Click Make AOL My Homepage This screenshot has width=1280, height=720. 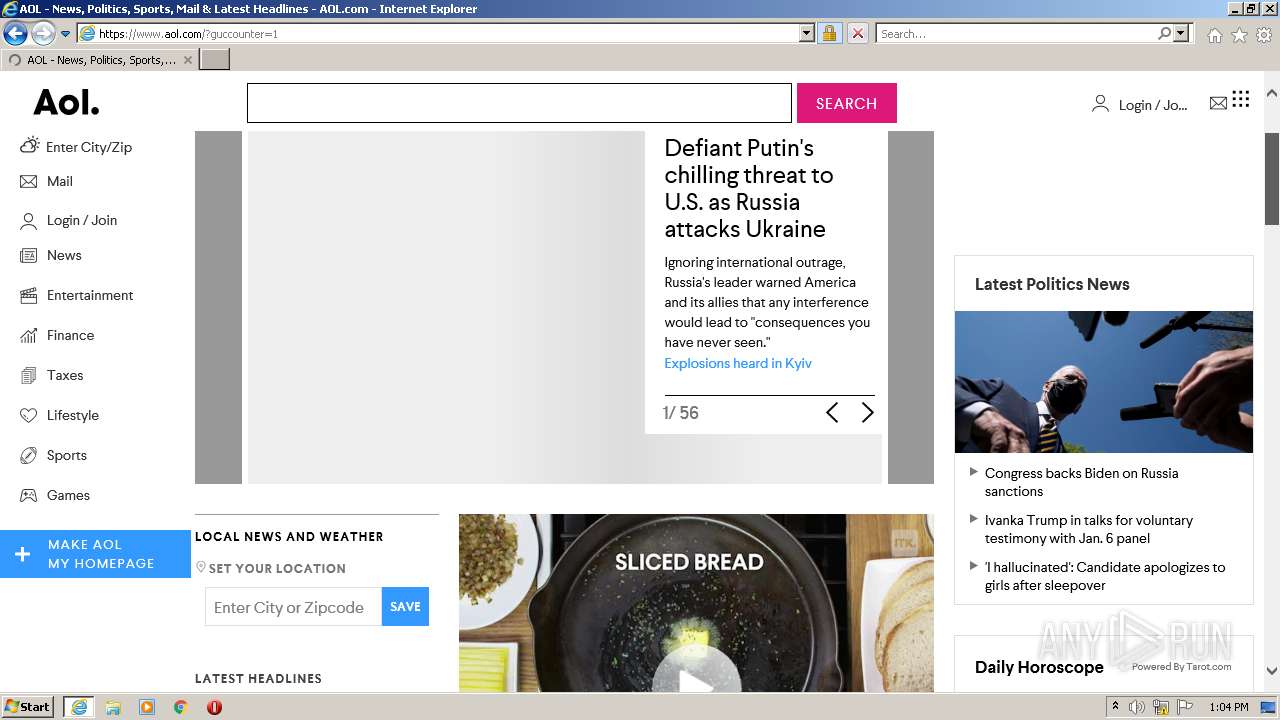pos(95,554)
